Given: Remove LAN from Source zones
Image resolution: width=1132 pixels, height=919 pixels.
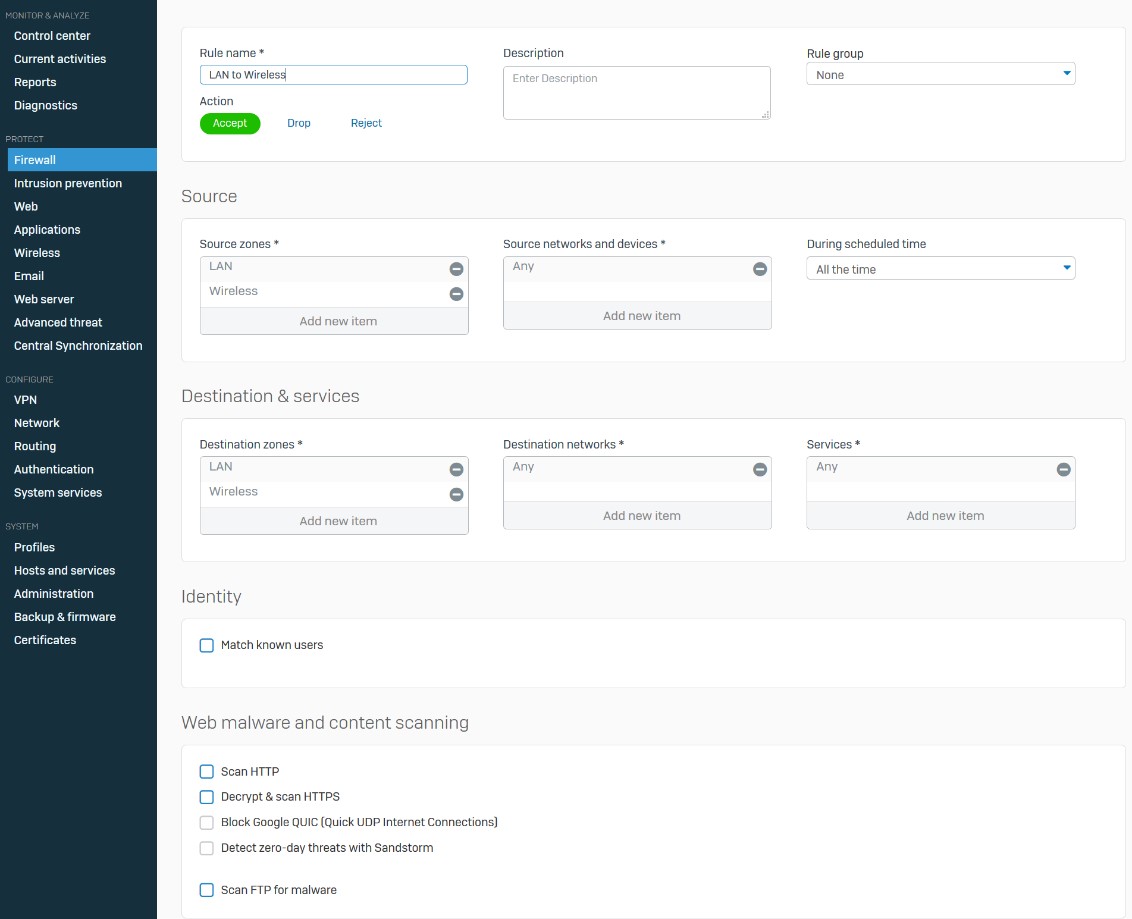Looking at the screenshot, I should click(x=456, y=269).
